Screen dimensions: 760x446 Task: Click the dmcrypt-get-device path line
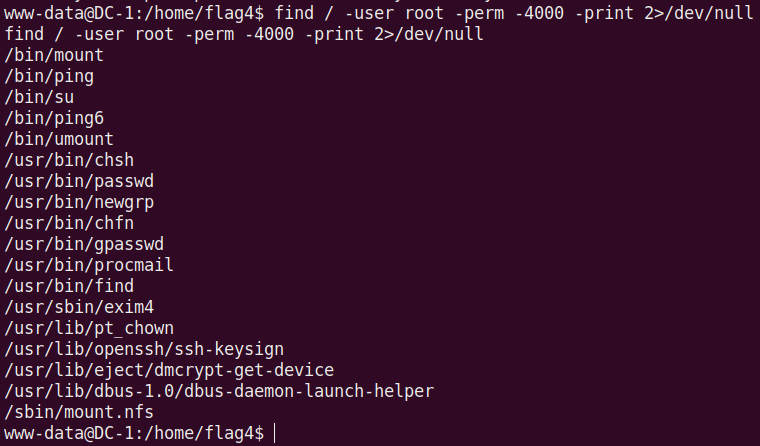pos(169,371)
